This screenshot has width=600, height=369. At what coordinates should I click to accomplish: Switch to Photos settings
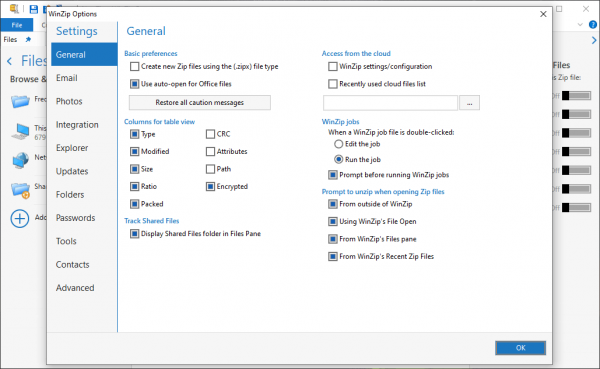(x=84, y=101)
